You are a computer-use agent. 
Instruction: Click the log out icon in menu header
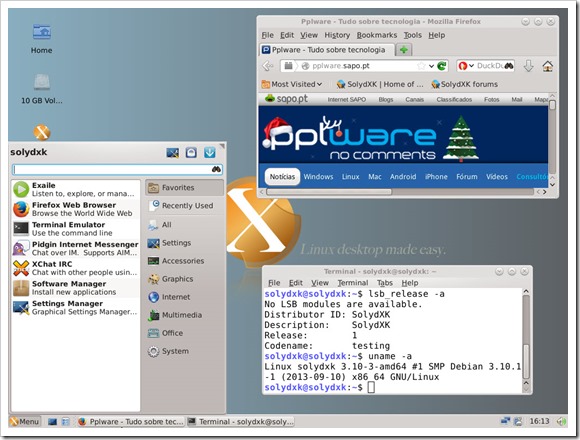coord(210,153)
